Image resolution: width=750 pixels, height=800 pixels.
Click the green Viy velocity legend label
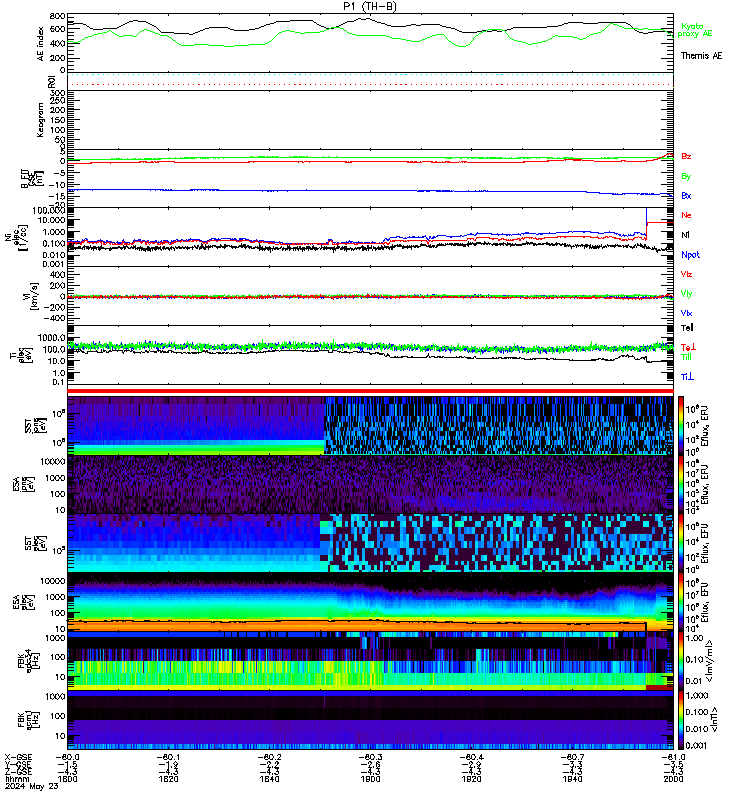pos(686,294)
